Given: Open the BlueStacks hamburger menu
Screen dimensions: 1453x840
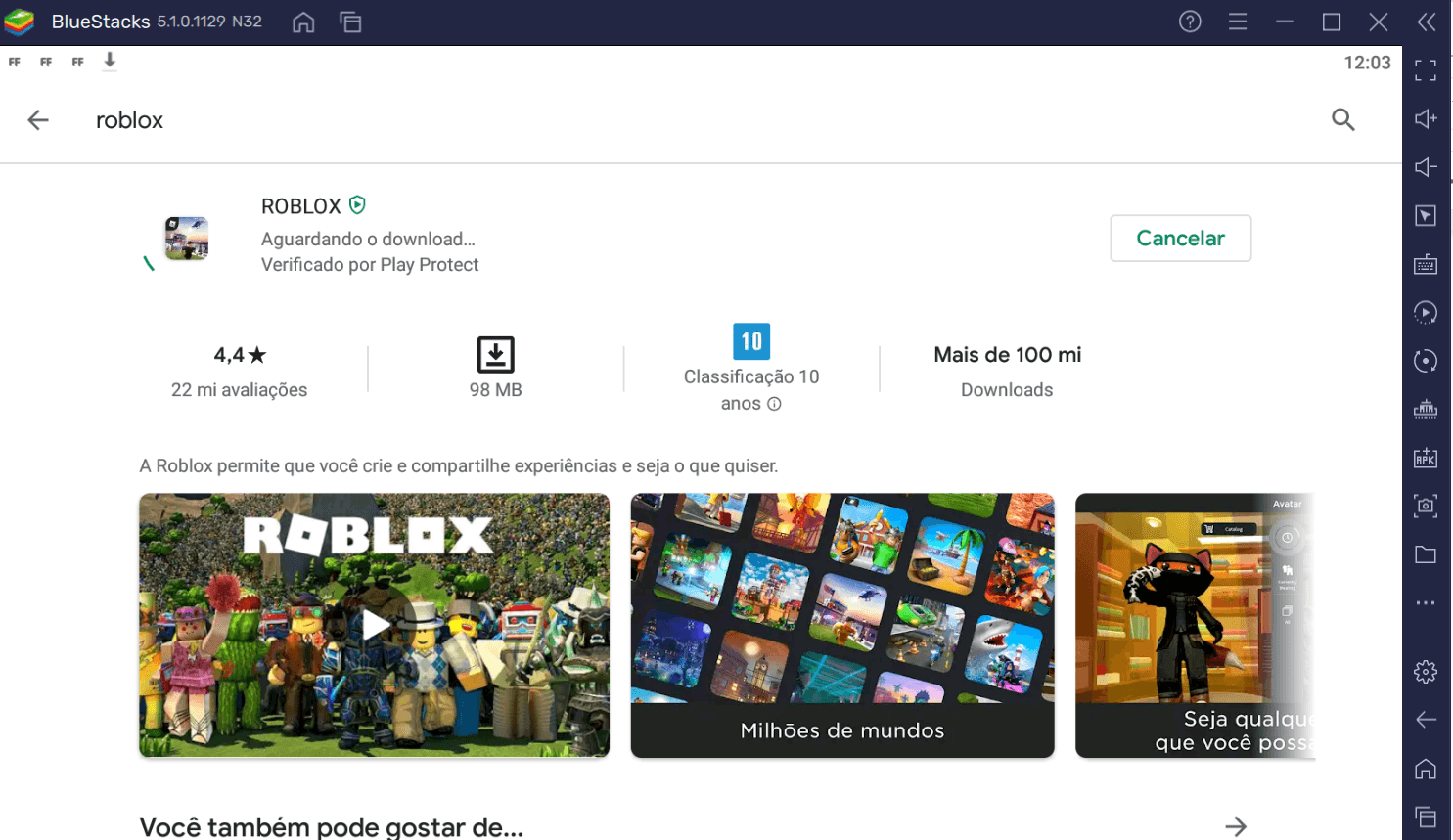Looking at the screenshot, I should point(1238,22).
